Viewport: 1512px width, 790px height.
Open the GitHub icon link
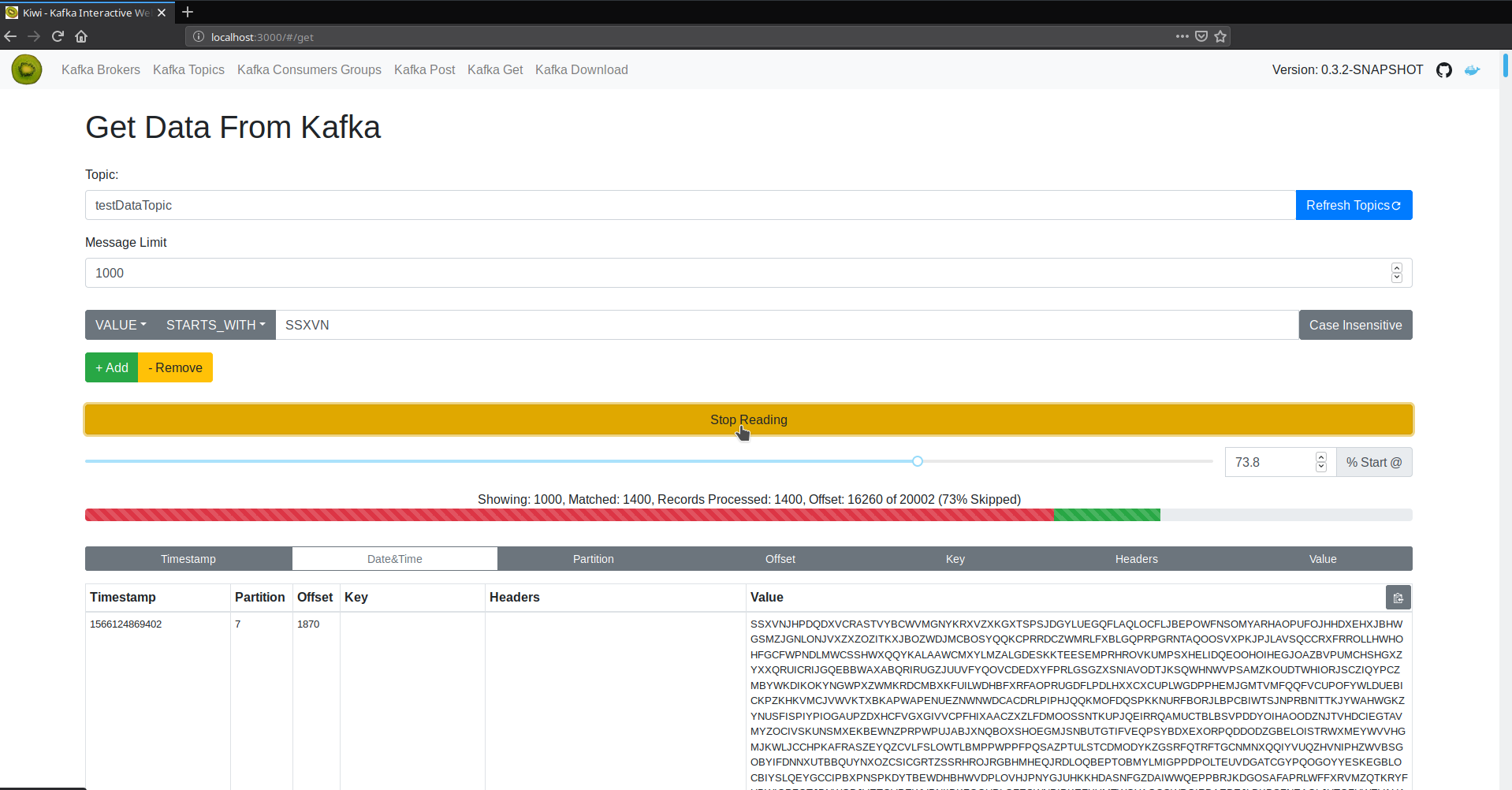(1444, 70)
